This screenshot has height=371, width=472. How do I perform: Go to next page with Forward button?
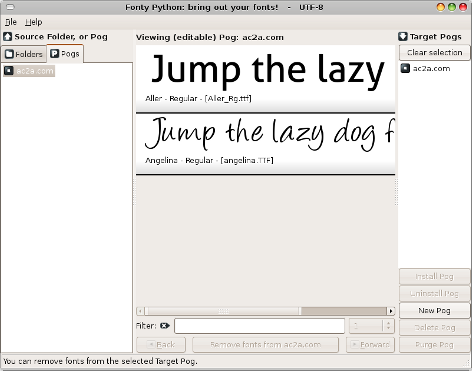[x=370, y=344]
